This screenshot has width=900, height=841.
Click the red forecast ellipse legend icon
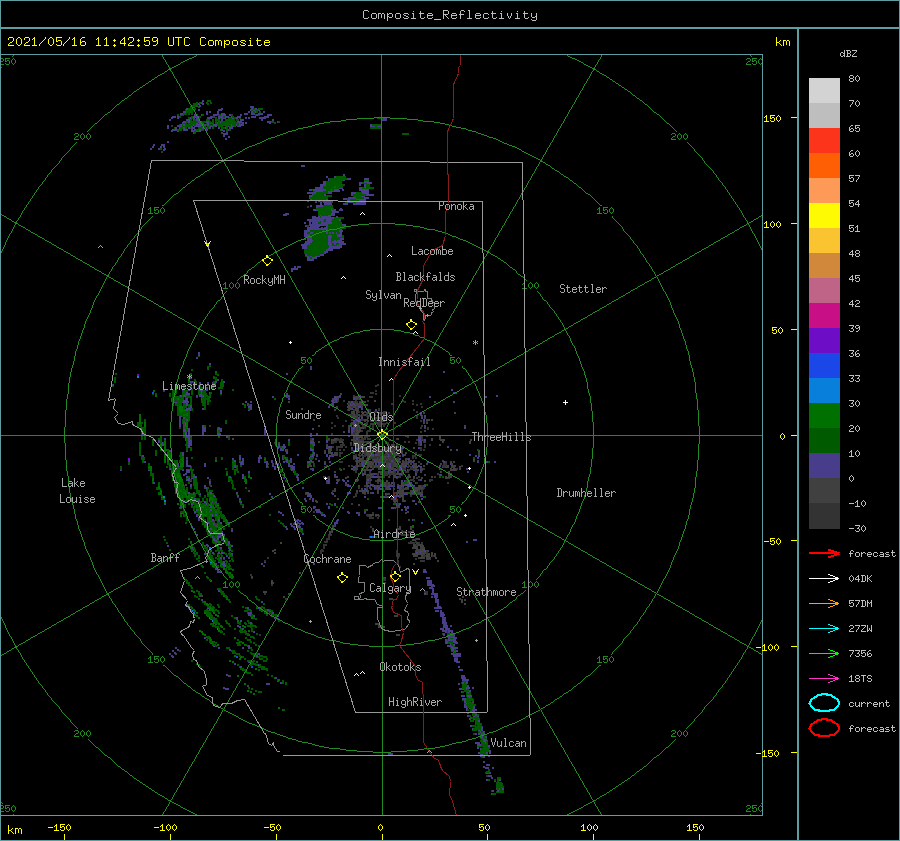click(x=824, y=728)
